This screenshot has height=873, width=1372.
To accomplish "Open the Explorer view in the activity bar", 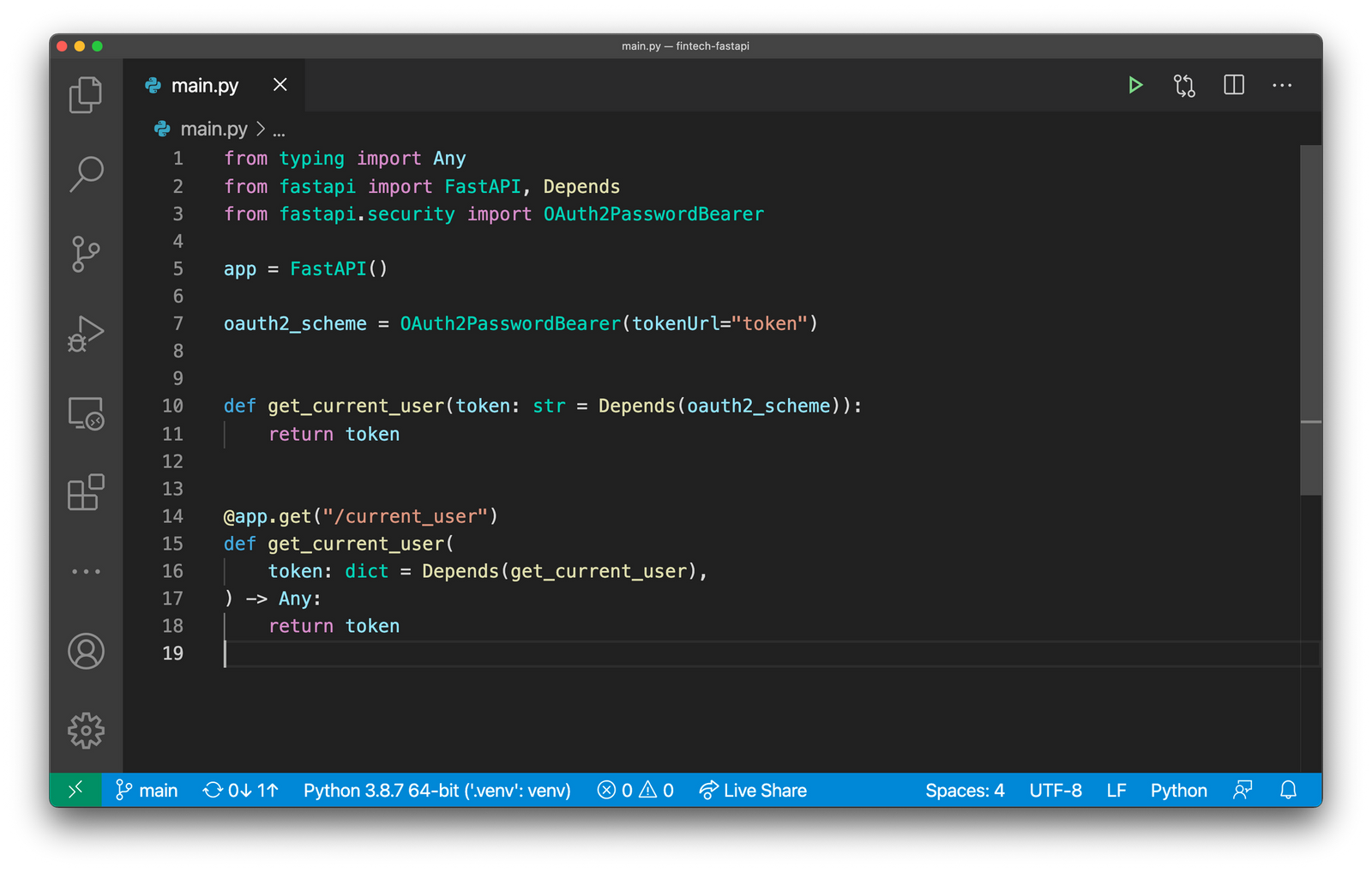I will point(85,94).
